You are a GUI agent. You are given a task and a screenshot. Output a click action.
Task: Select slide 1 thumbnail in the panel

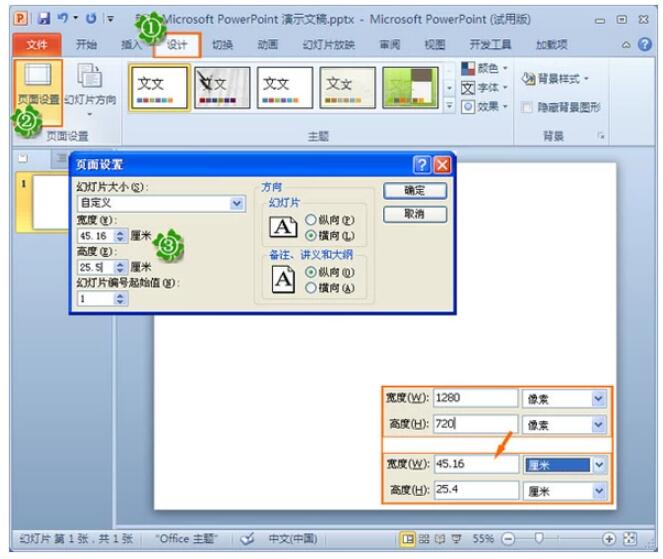(51, 203)
